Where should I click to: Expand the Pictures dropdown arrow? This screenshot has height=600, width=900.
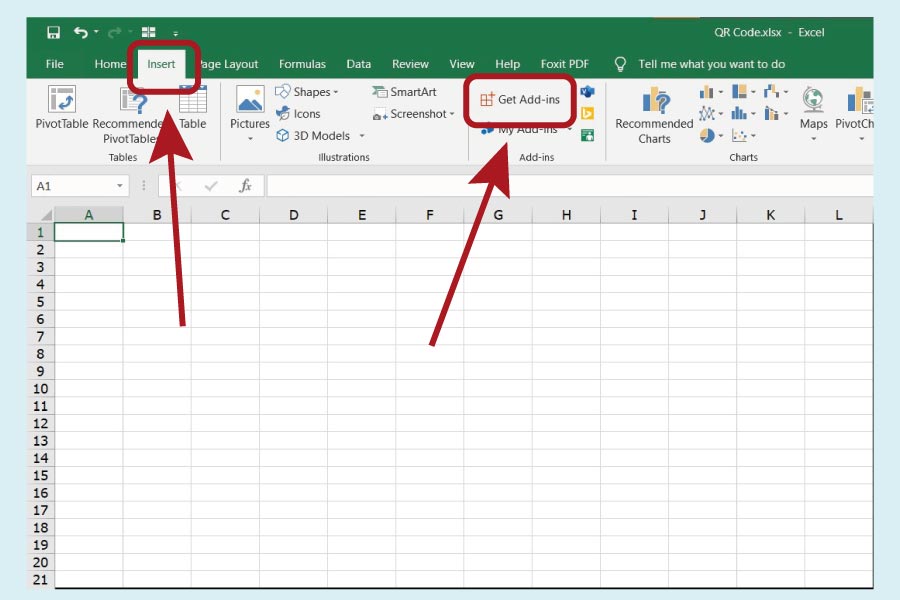coord(250,138)
